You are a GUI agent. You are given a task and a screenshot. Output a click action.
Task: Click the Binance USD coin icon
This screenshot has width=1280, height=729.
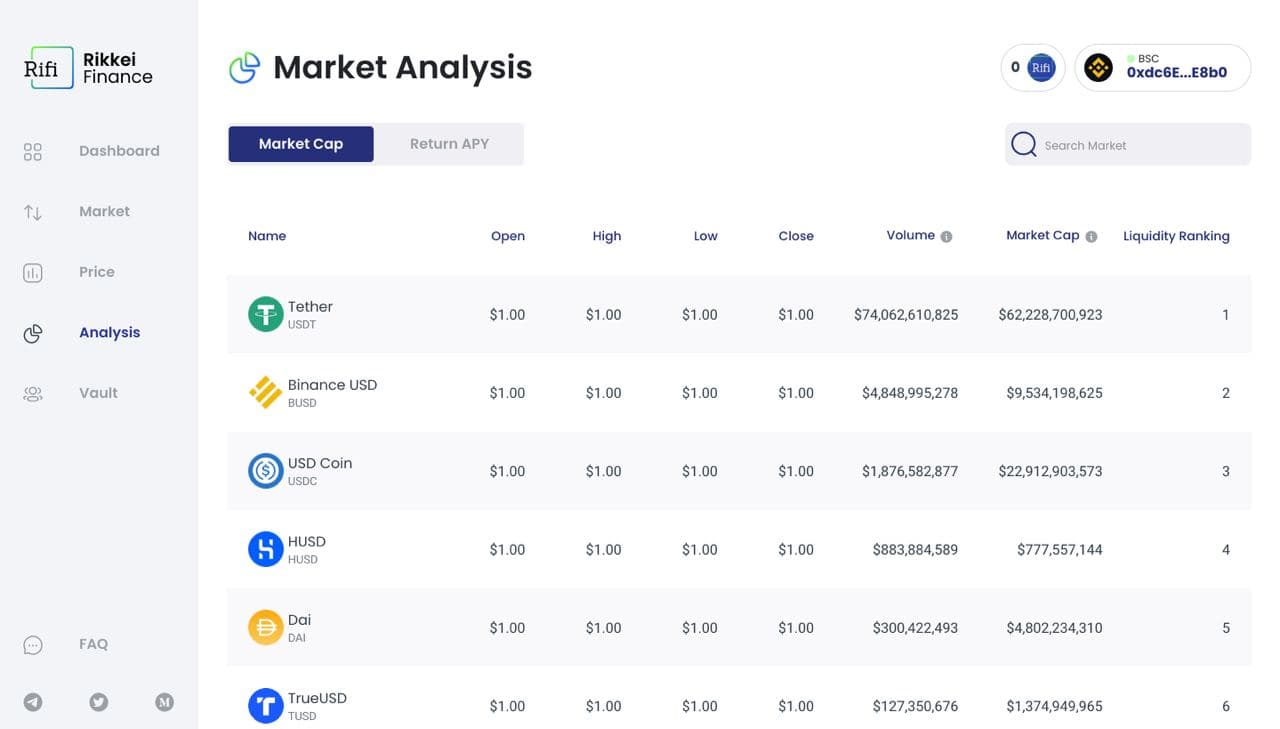[266, 393]
